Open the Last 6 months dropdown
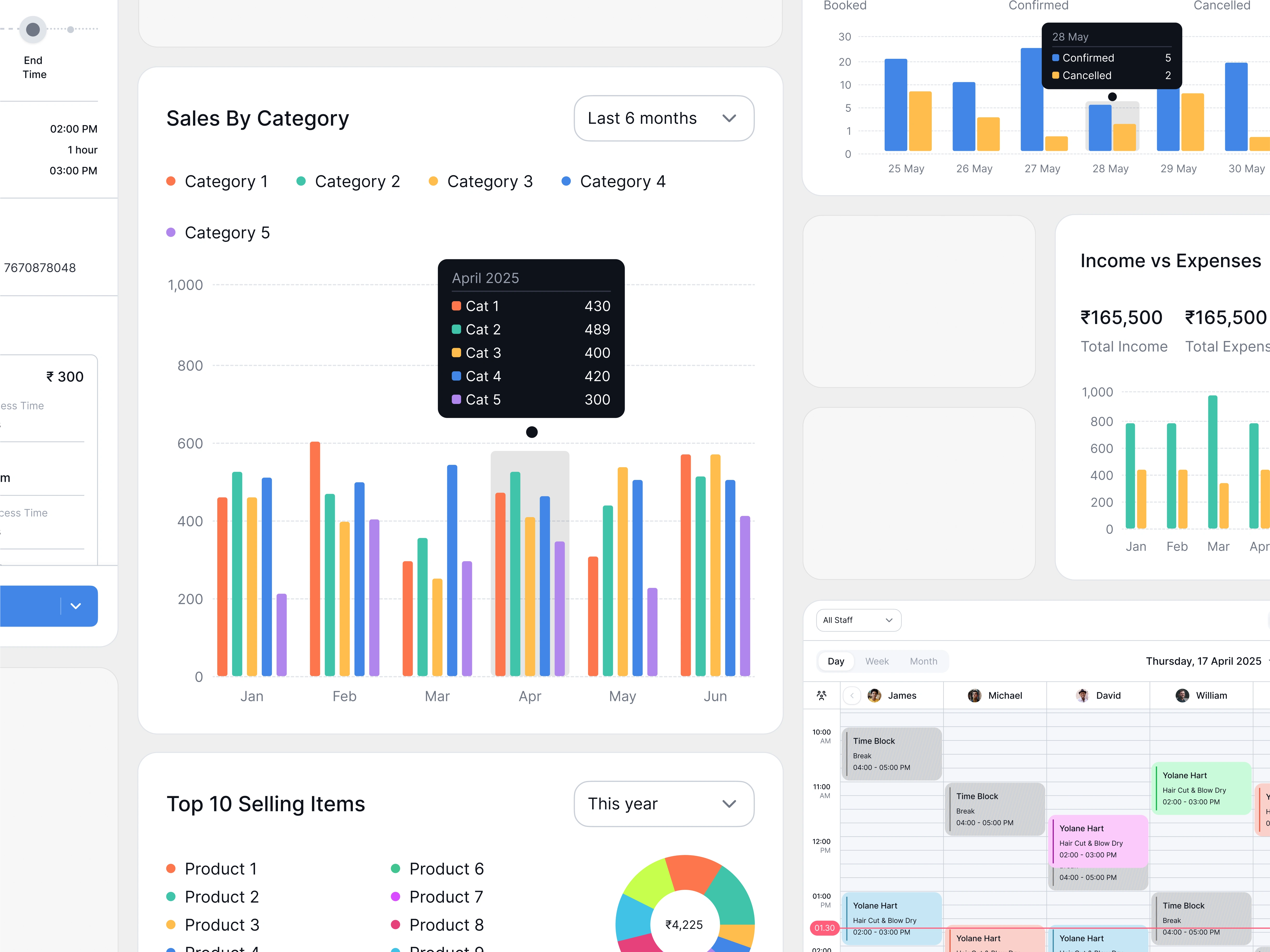Screen dimensions: 1270x952 pyautogui.click(x=664, y=118)
